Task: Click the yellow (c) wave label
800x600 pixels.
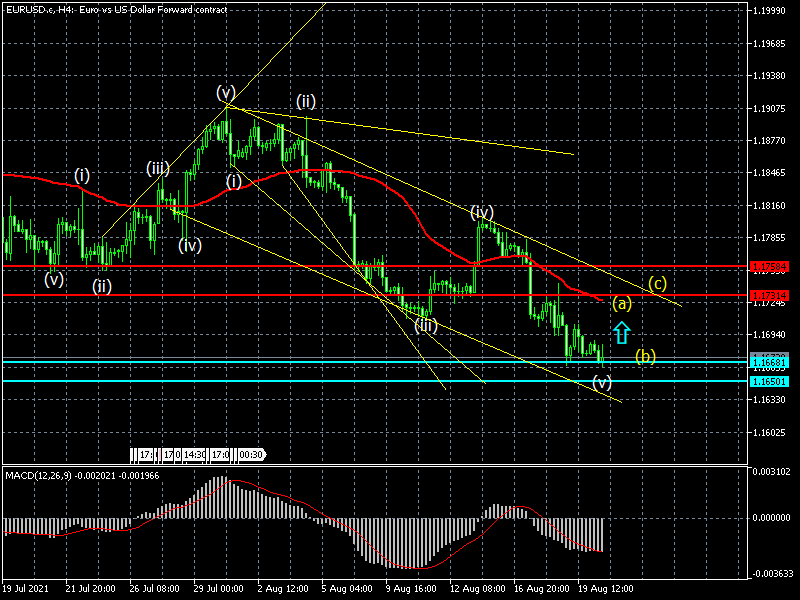Action: (657, 283)
